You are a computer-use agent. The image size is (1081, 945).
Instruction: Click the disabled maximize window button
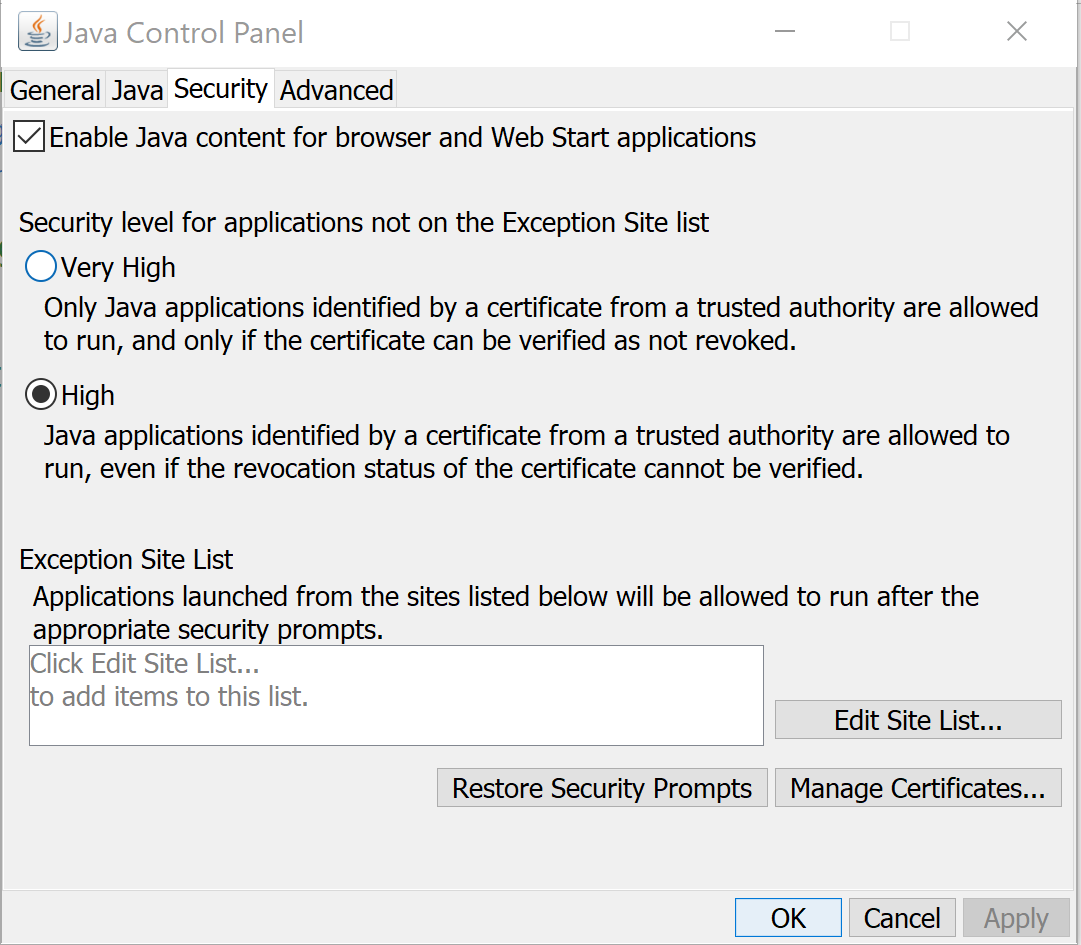[x=900, y=31]
